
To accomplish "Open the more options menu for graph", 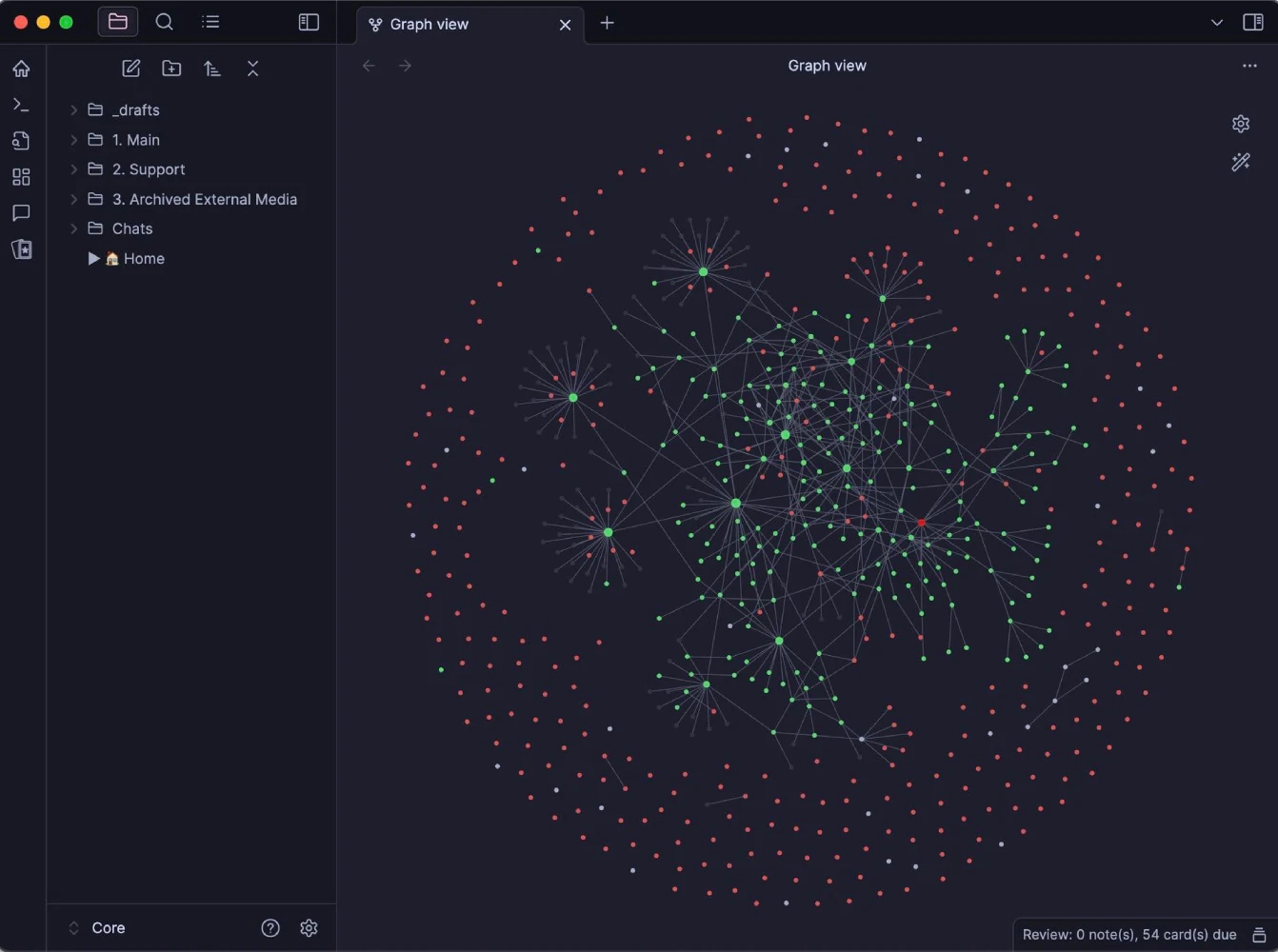I will [1249, 66].
